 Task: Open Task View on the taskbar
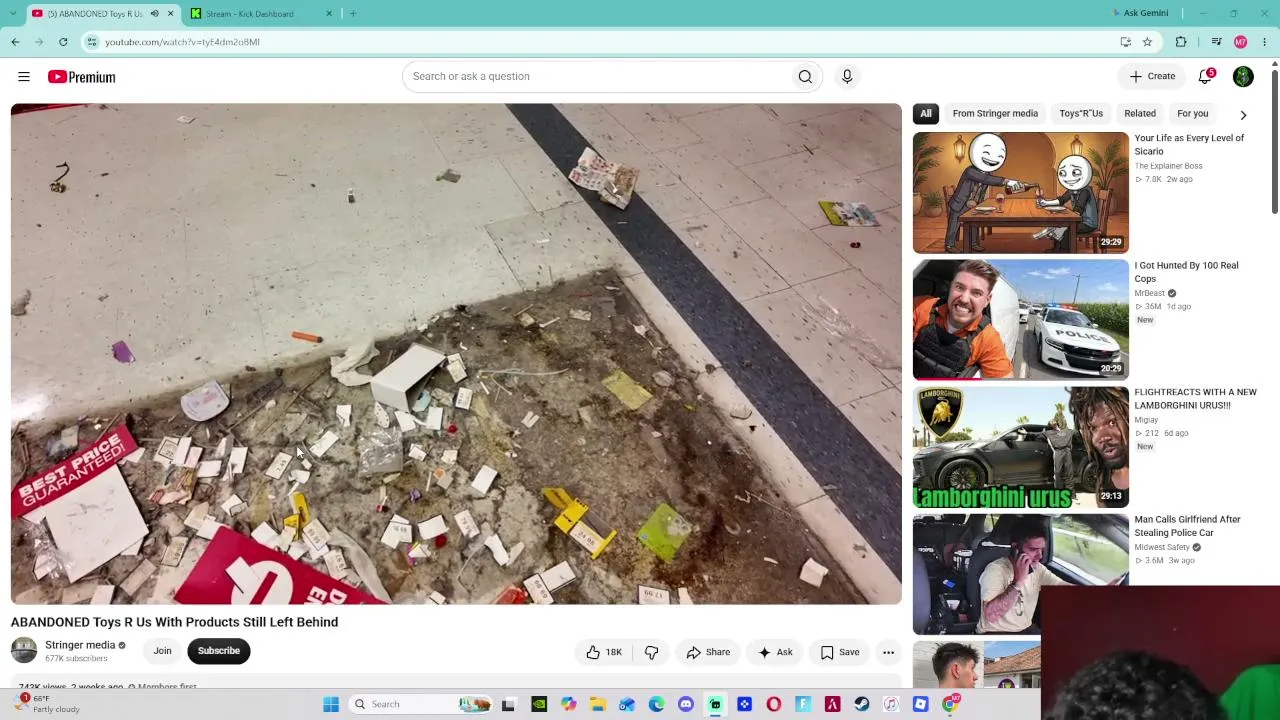tap(508, 704)
